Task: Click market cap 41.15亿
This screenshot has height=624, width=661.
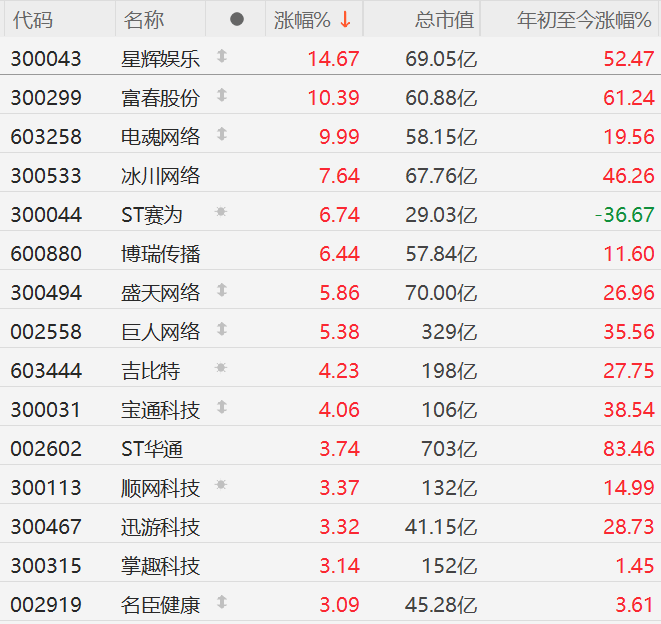Action: [441, 527]
